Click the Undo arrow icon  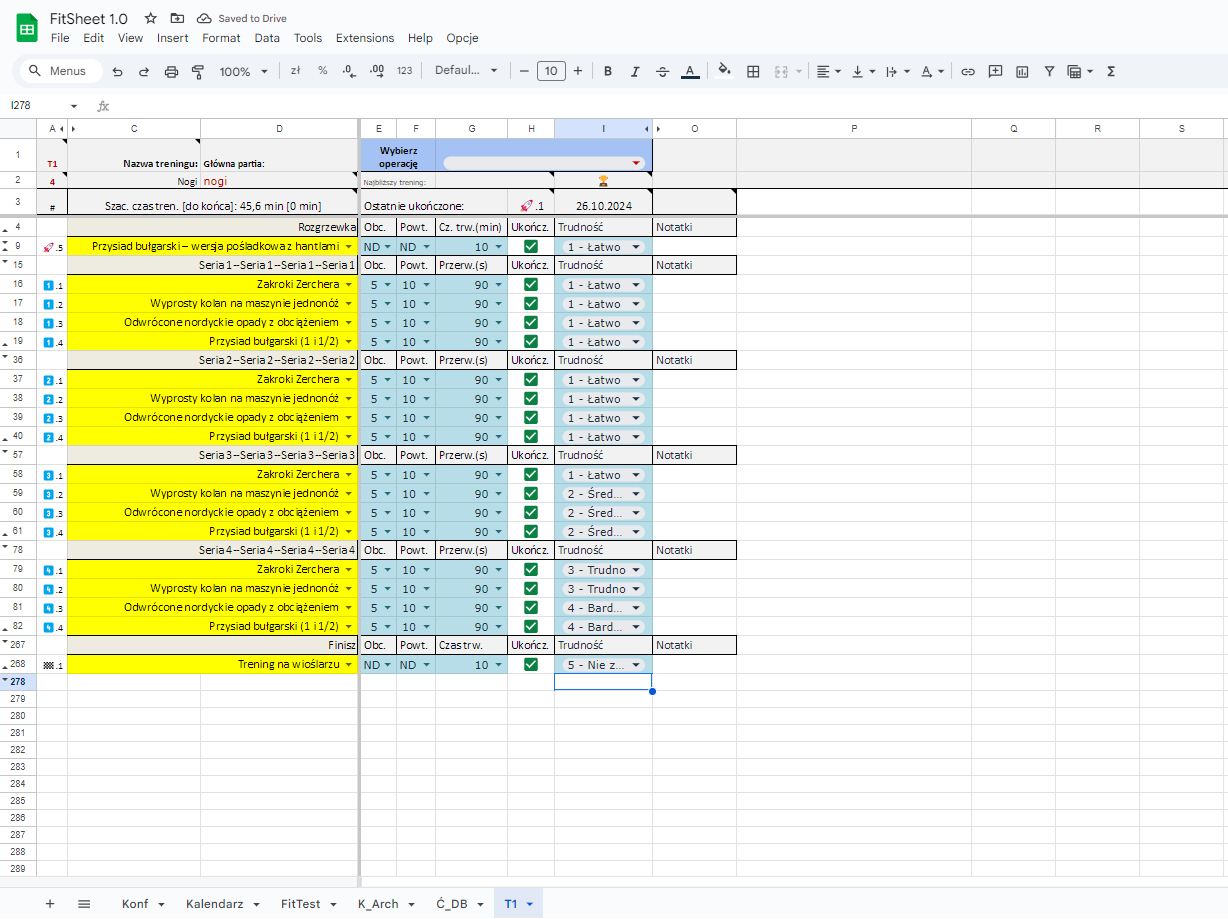[x=118, y=71]
